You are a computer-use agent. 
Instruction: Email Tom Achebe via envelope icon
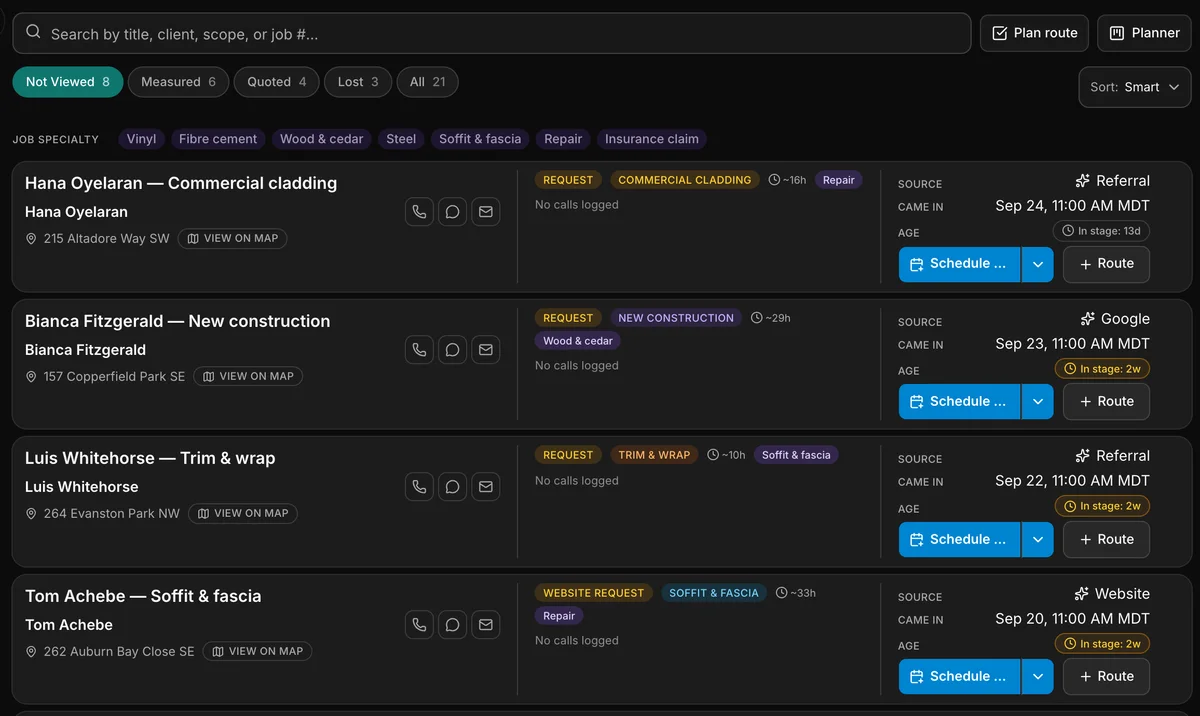click(x=486, y=625)
